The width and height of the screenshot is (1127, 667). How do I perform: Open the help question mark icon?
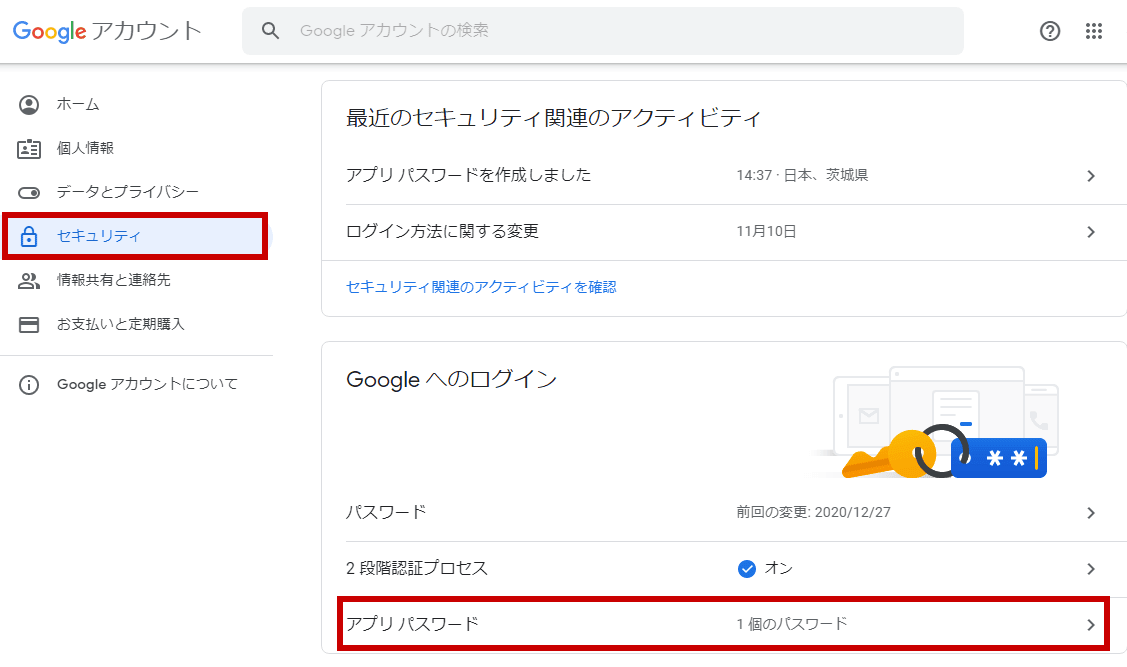click(x=1050, y=31)
